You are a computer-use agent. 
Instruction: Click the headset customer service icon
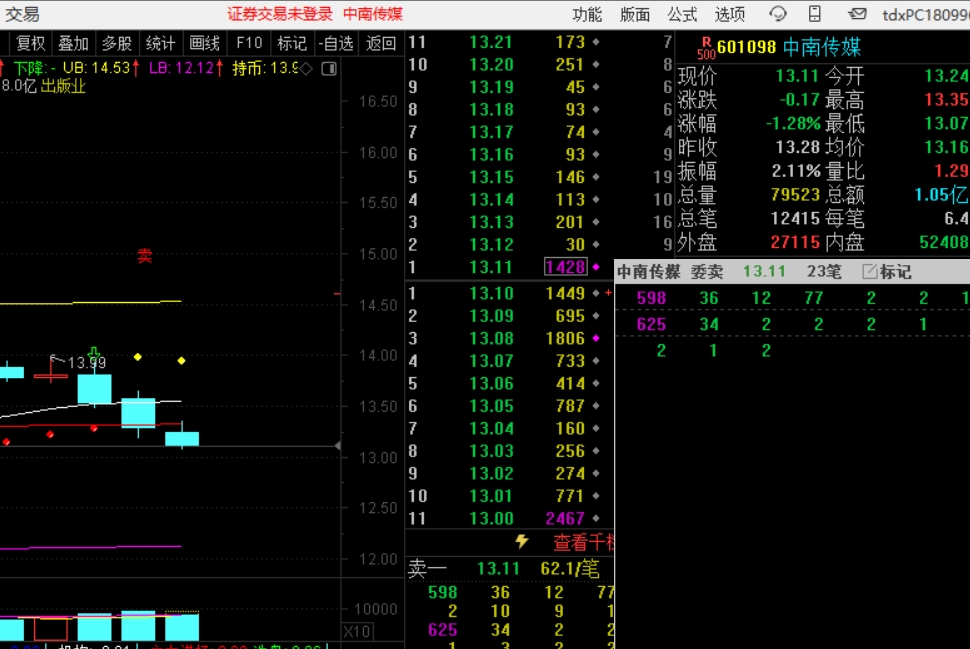click(778, 14)
